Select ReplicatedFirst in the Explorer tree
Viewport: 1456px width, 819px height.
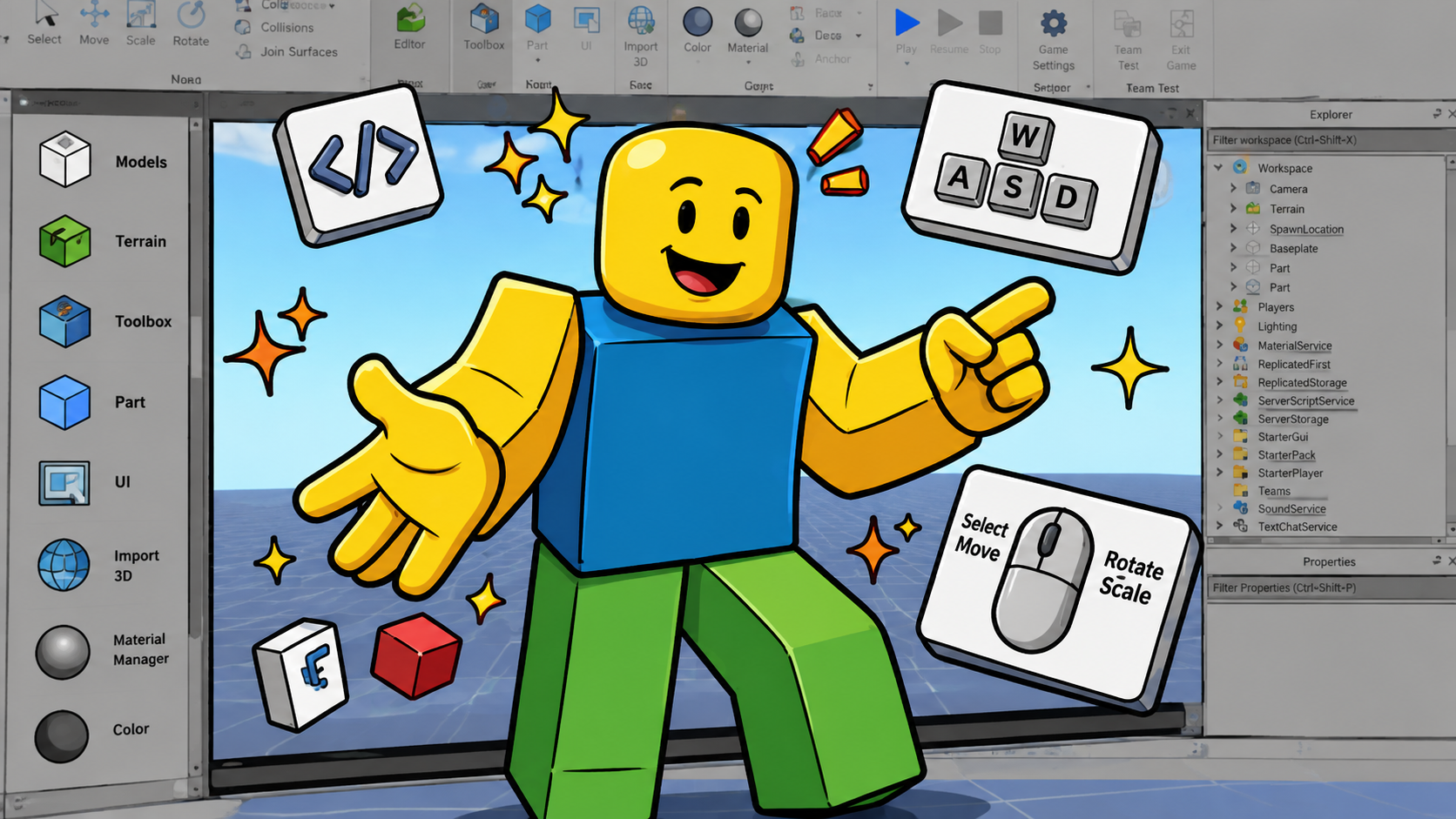click(1294, 364)
